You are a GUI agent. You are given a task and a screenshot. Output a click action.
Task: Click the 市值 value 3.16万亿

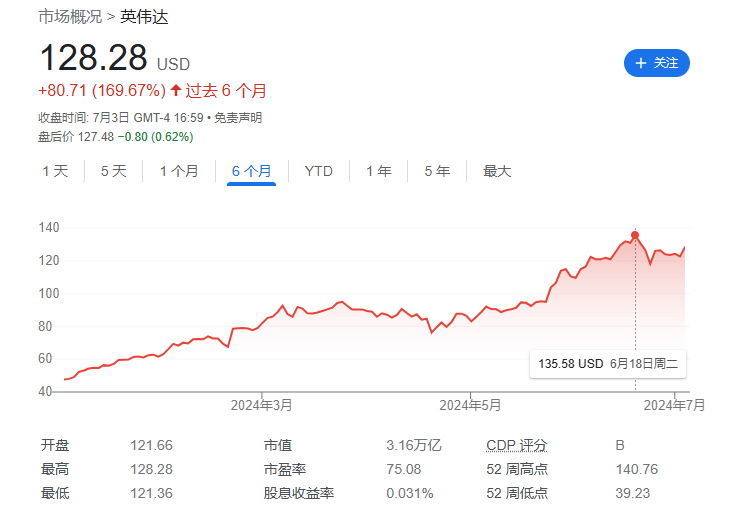point(414,445)
